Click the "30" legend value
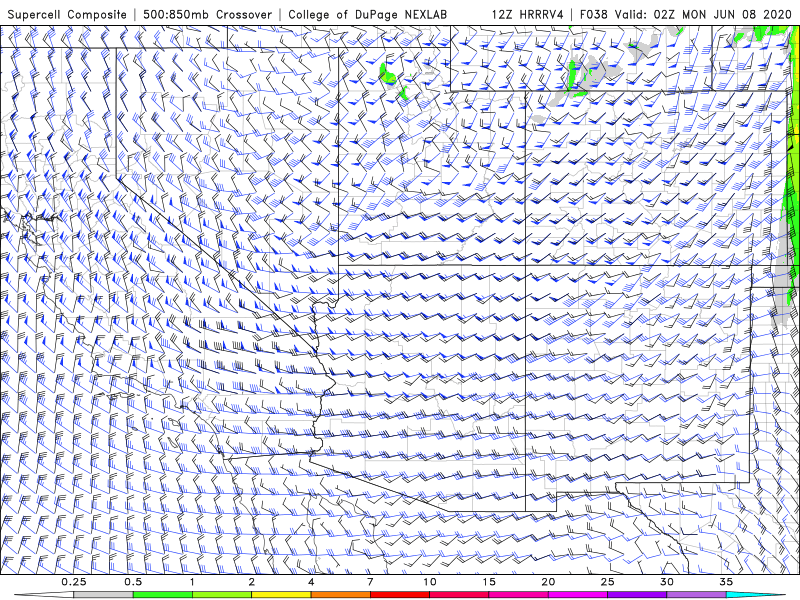The width and height of the screenshot is (800, 600). (x=666, y=582)
